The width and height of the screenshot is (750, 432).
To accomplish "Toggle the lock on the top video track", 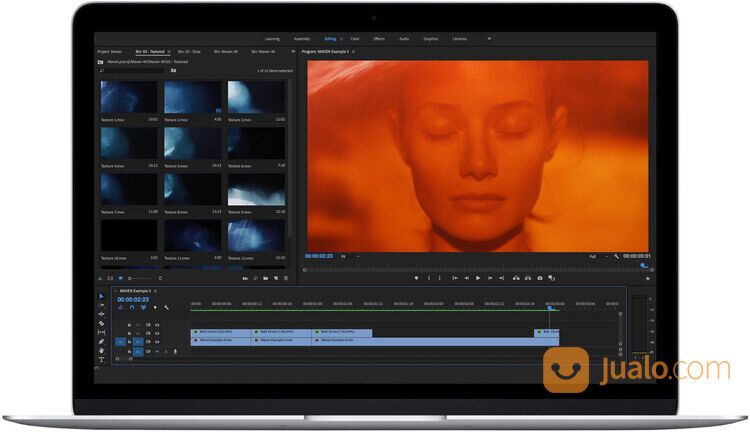I will click(x=129, y=325).
